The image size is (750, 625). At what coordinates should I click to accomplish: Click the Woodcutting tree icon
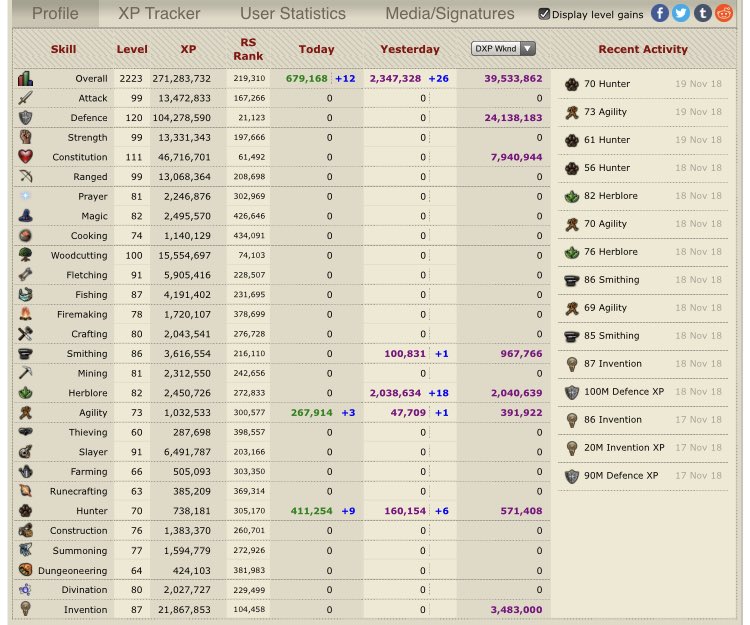click(25, 255)
